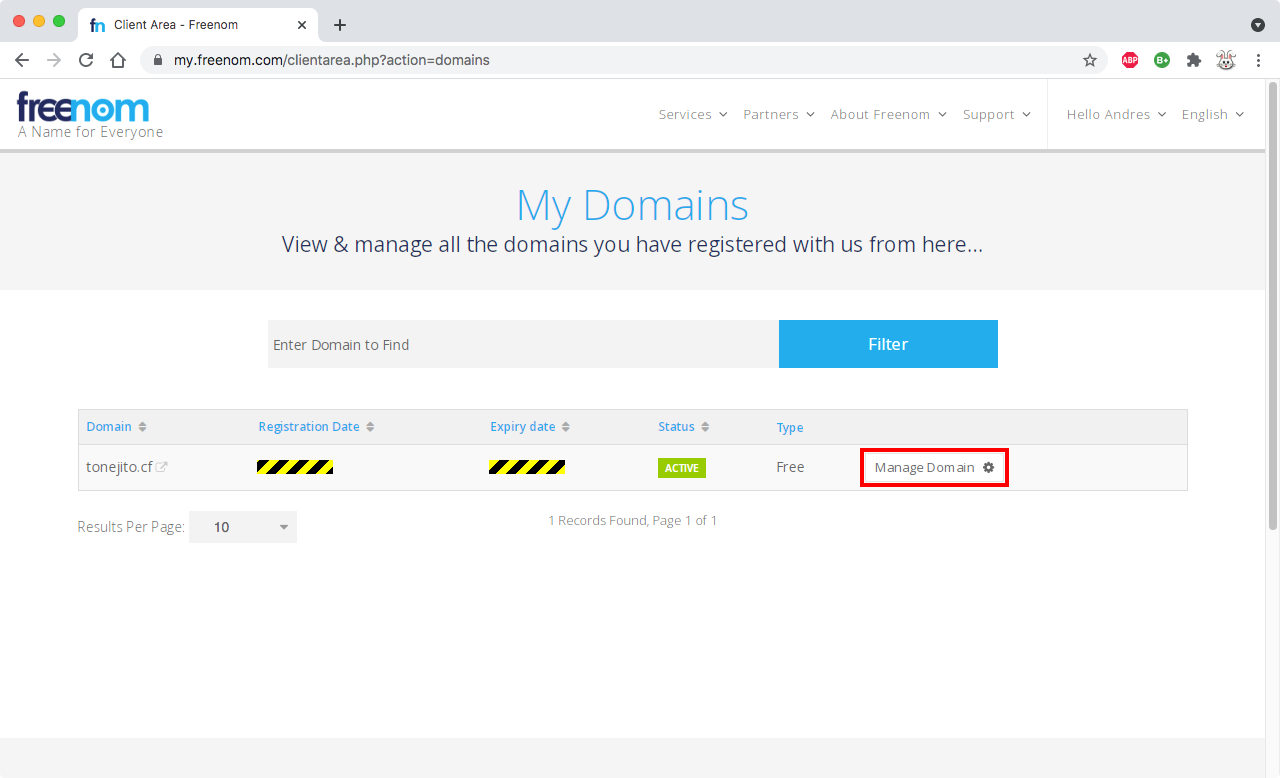1280x778 pixels.
Task: Open the AdBlock Plus extension icon
Action: [x=1130, y=60]
